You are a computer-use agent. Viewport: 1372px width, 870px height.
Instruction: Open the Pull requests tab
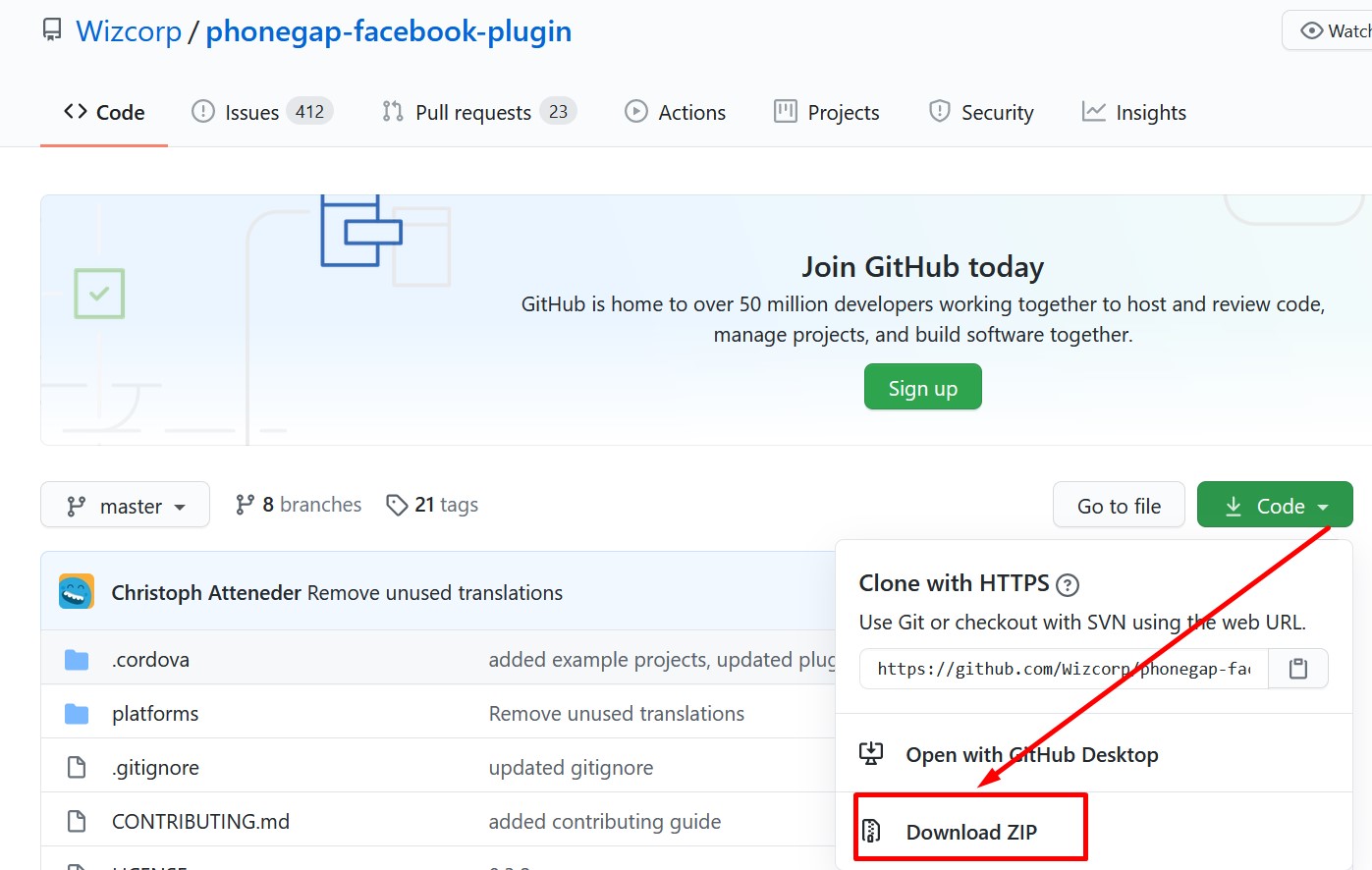[479, 112]
